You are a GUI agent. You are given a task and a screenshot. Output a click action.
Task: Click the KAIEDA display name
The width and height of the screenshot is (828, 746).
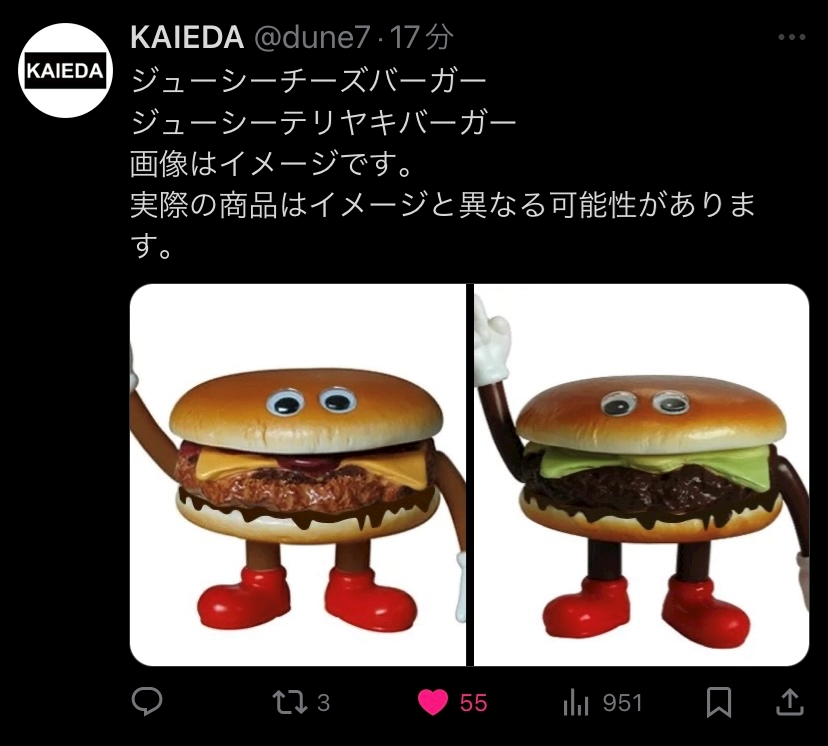click(187, 37)
